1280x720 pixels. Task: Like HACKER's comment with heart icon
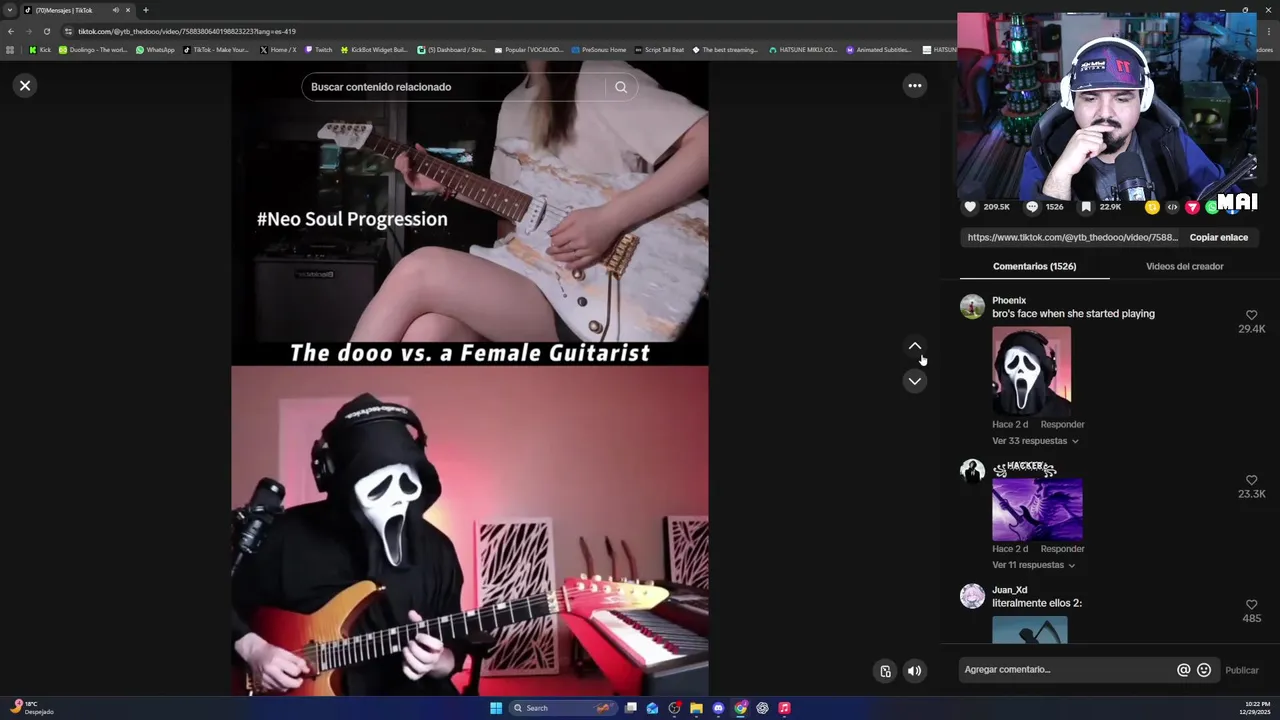[x=1251, y=480]
